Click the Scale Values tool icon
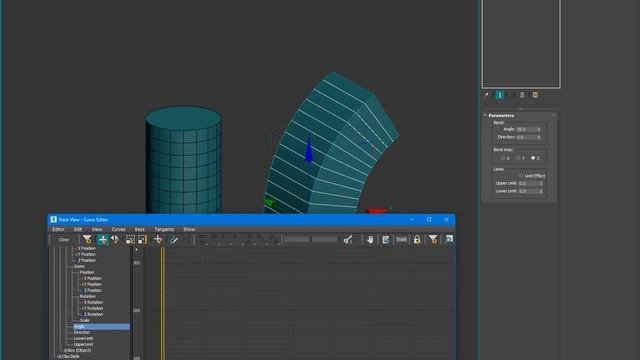The width and height of the screenshot is (640, 360). [x=142, y=240]
